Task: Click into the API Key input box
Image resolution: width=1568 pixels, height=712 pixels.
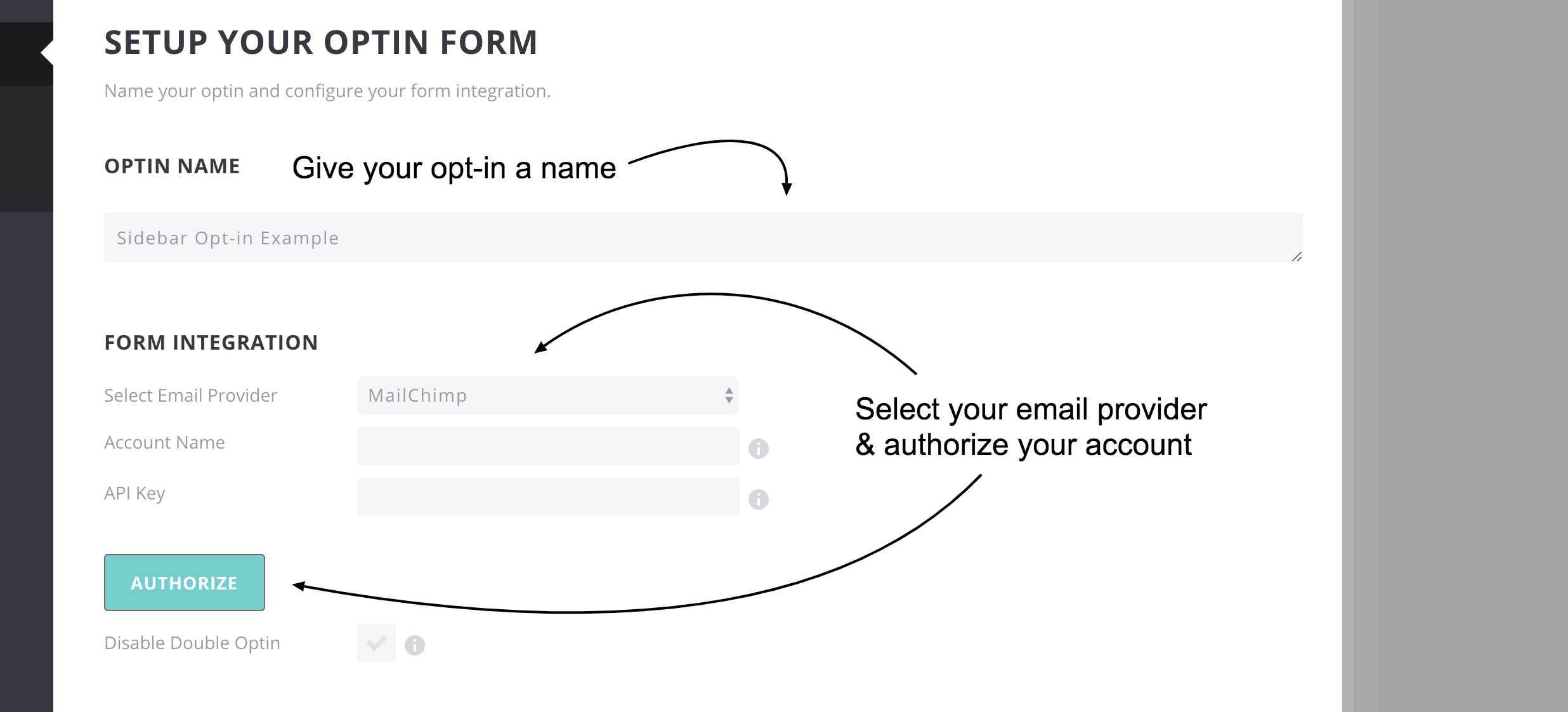Action: (x=548, y=497)
